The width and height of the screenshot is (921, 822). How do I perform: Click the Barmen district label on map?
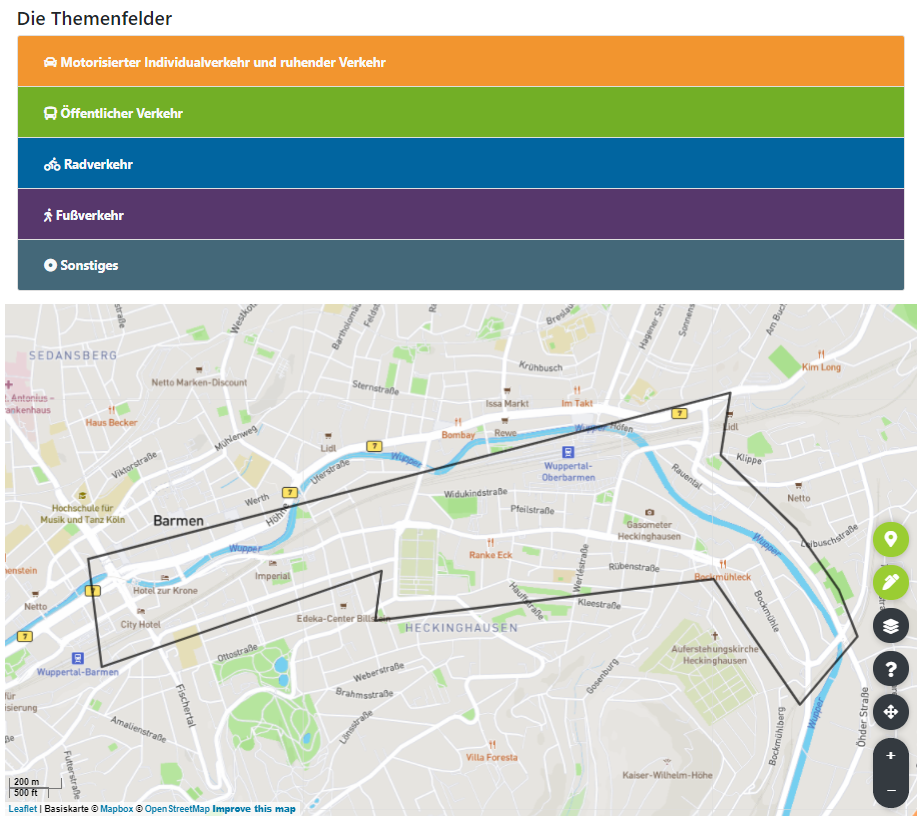click(179, 521)
